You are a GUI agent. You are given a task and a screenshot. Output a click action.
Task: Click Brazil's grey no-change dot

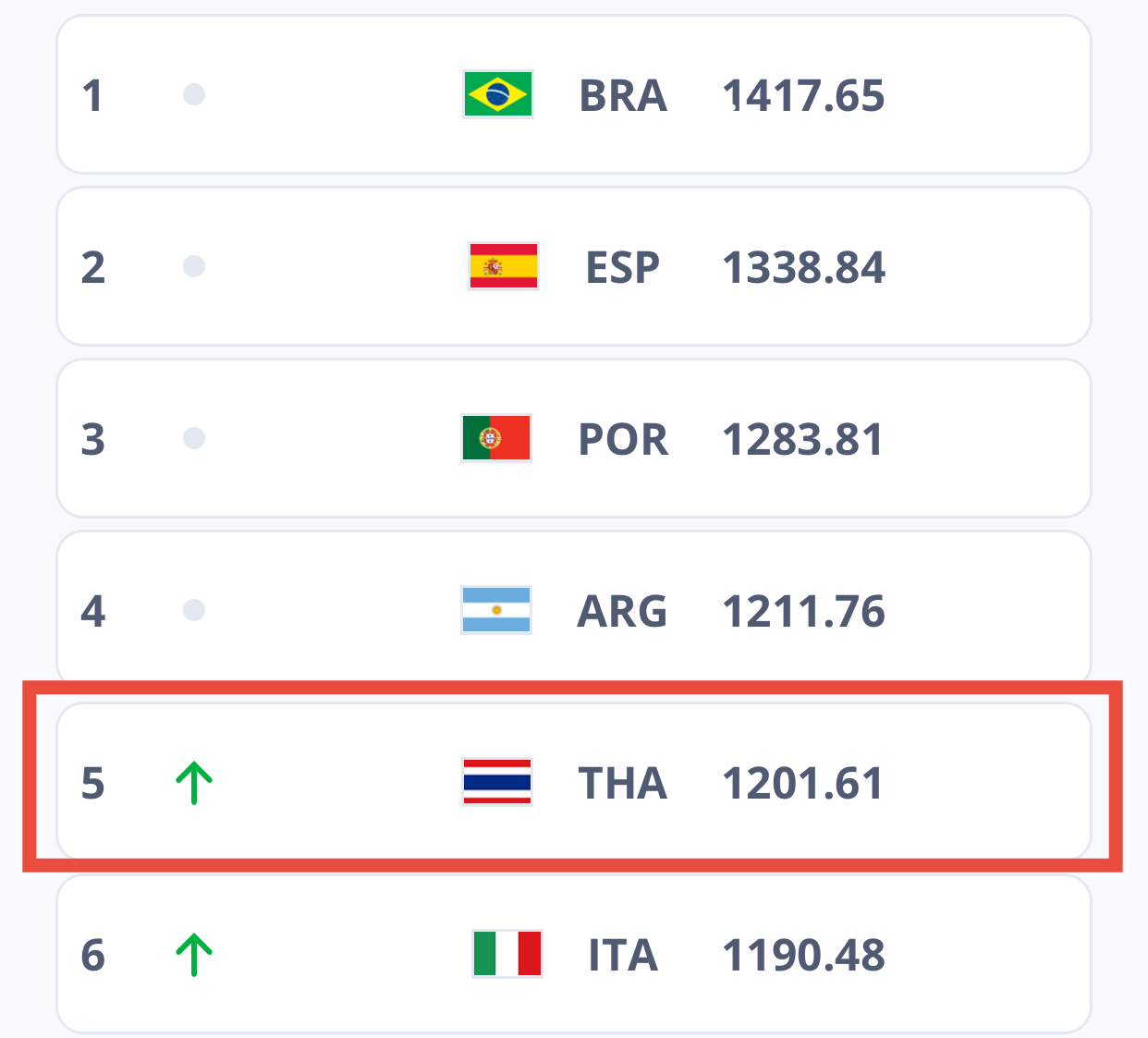pos(194,94)
